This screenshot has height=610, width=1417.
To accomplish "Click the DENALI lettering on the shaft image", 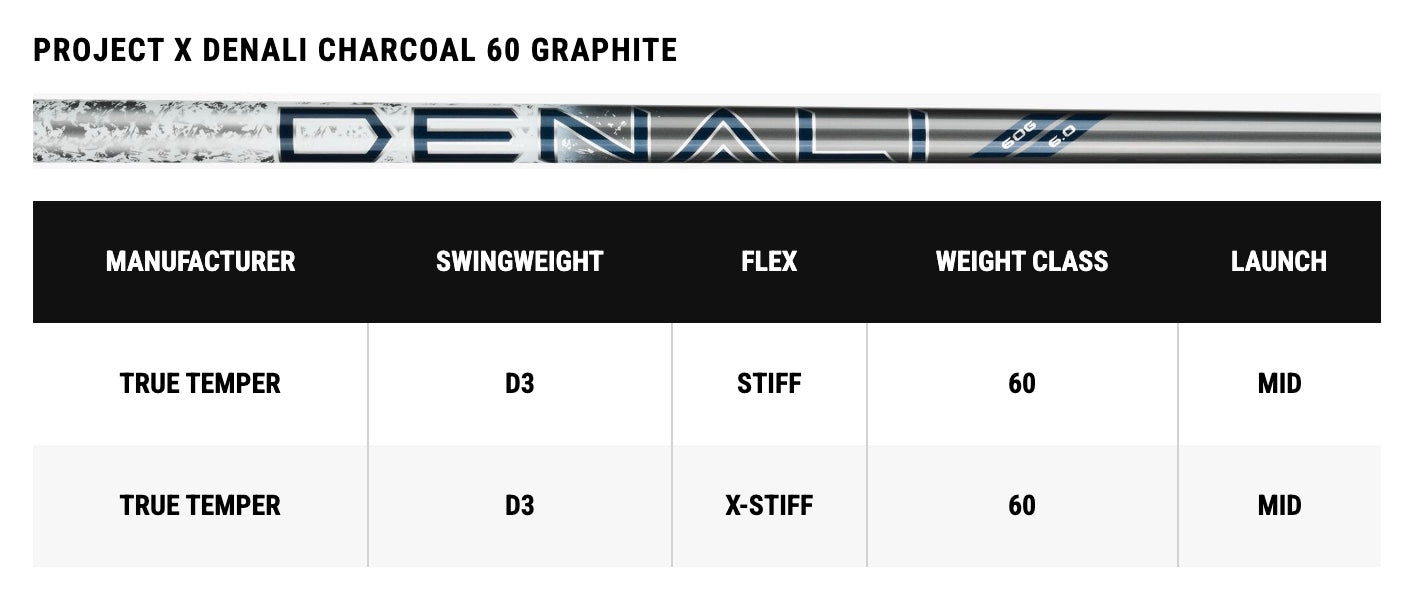I will pyautogui.click(x=600, y=135).
